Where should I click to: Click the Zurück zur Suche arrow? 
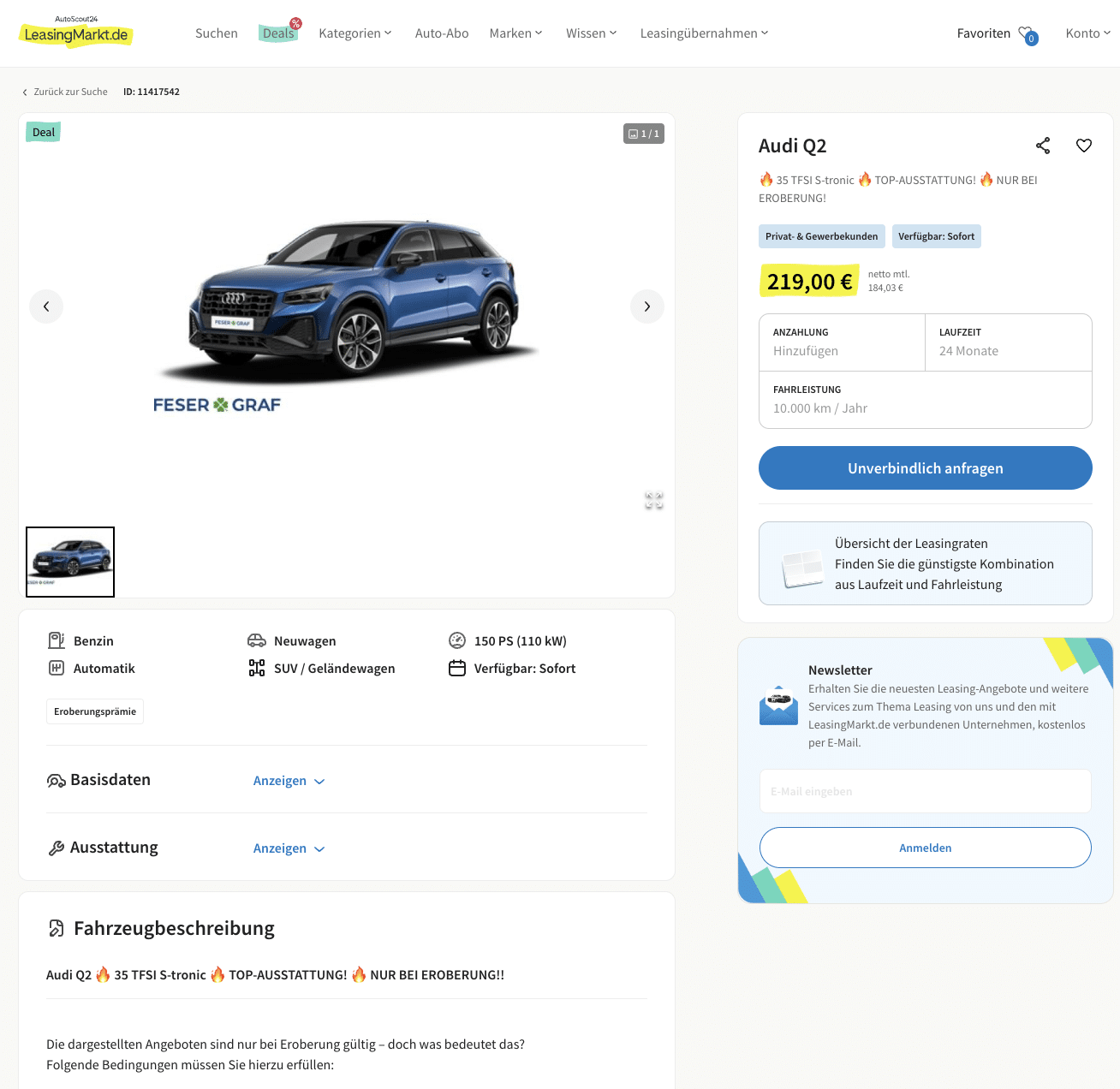[25, 92]
